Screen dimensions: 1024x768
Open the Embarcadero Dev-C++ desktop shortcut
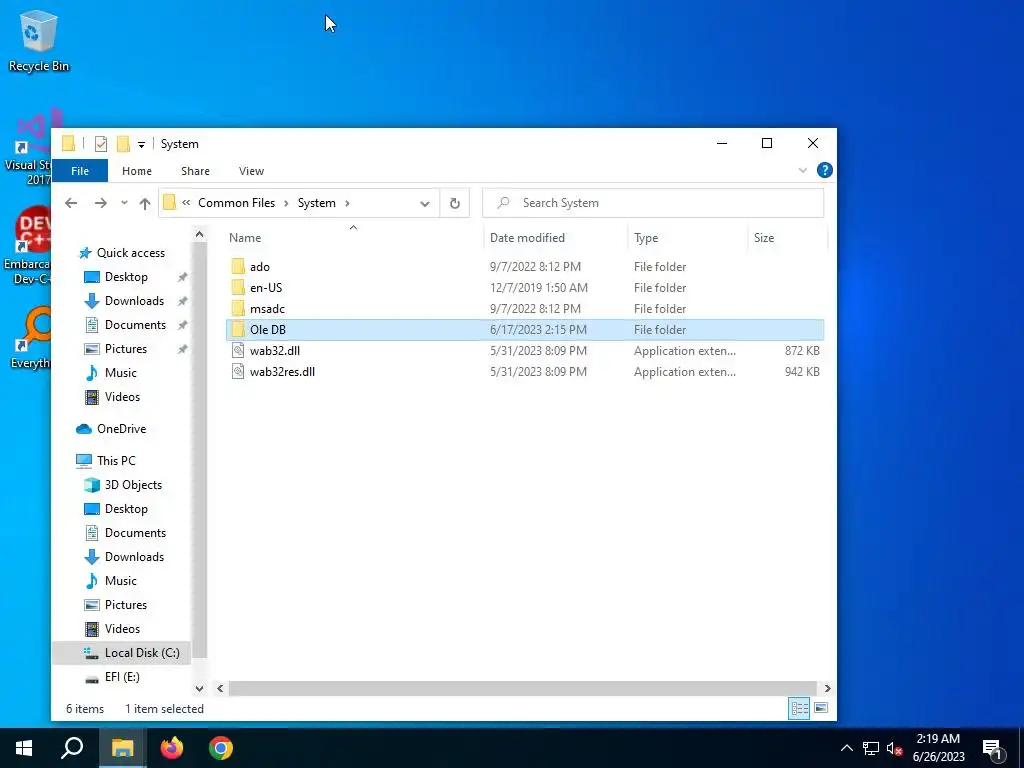(x=26, y=246)
